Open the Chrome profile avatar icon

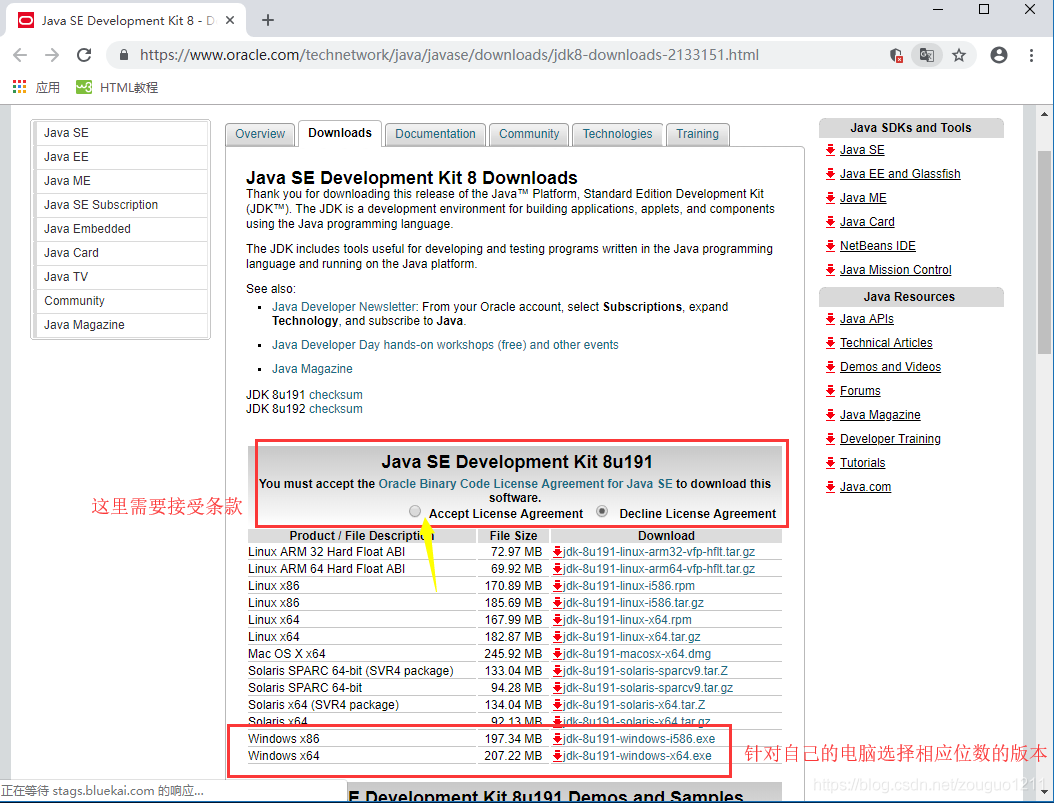(x=999, y=55)
